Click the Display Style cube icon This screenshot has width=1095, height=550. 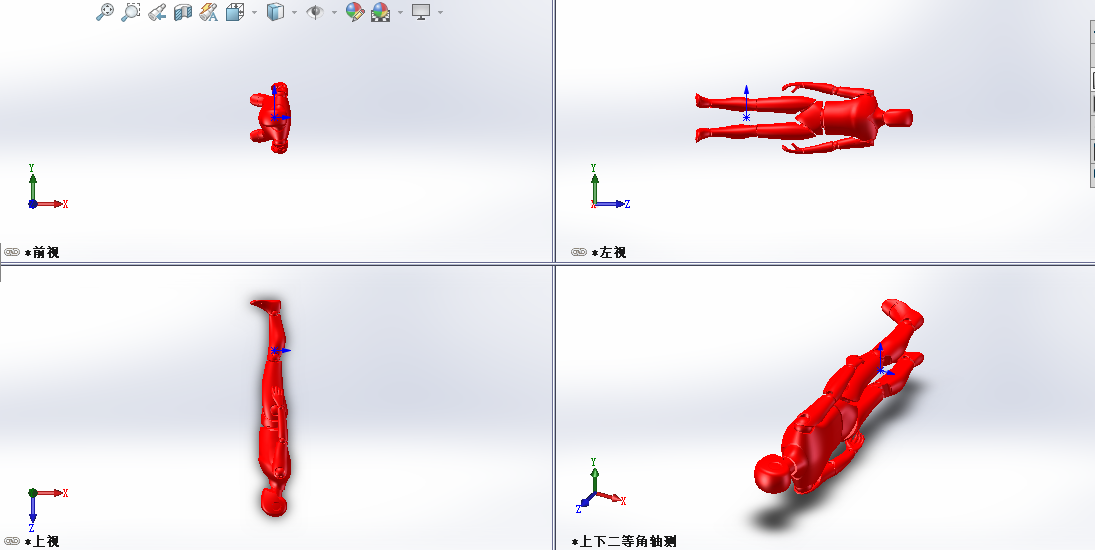point(275,12)
